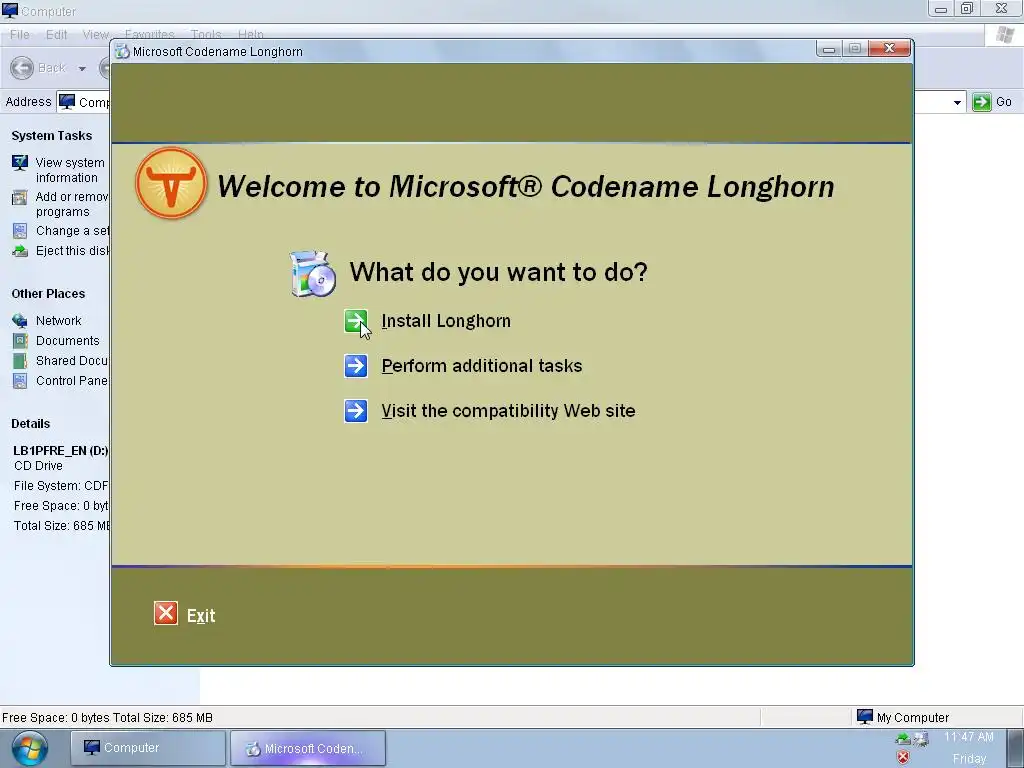Viewport: 1024px width, 768px height.
Task: Click the green Install Longhorn arrow icon
Action: tap(356, 321)
